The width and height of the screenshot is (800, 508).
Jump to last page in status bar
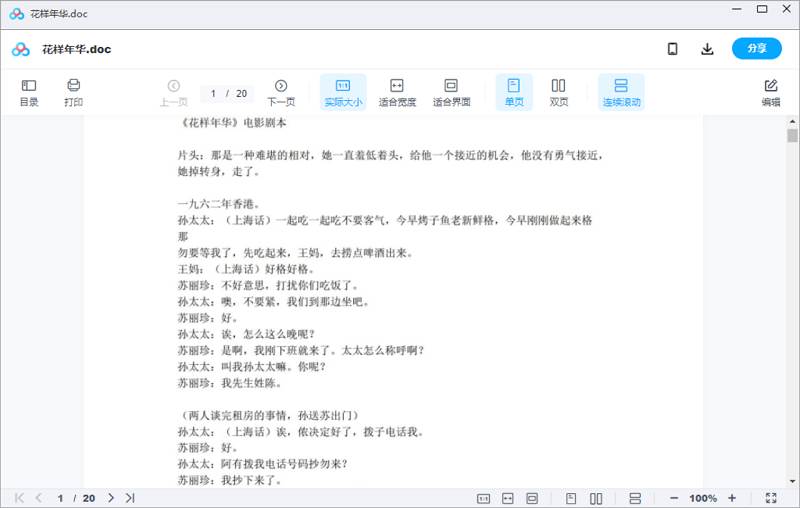point(130,498)
